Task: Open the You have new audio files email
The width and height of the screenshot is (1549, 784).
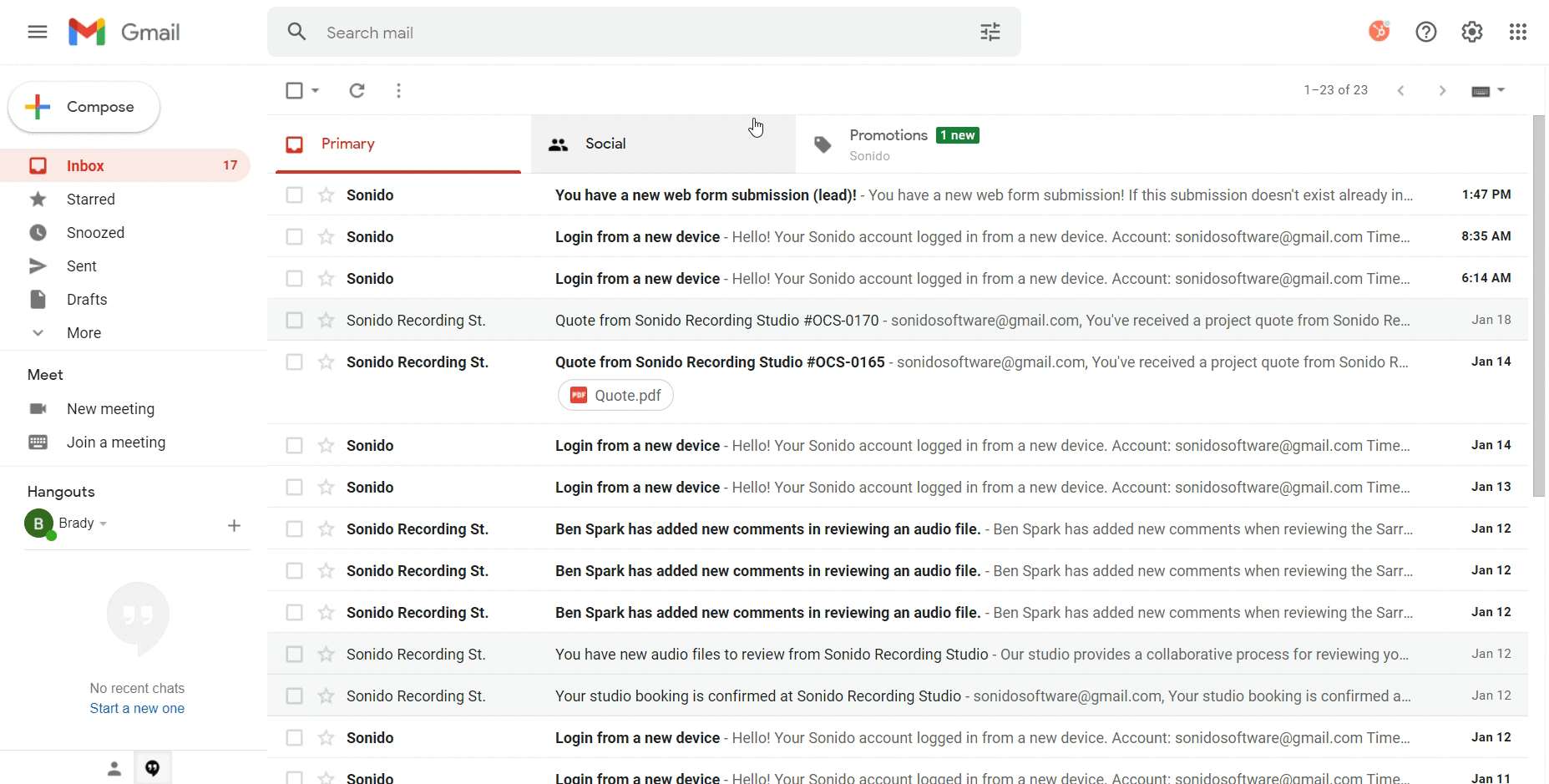Action: pyautogui.click(x=898, y=654)
